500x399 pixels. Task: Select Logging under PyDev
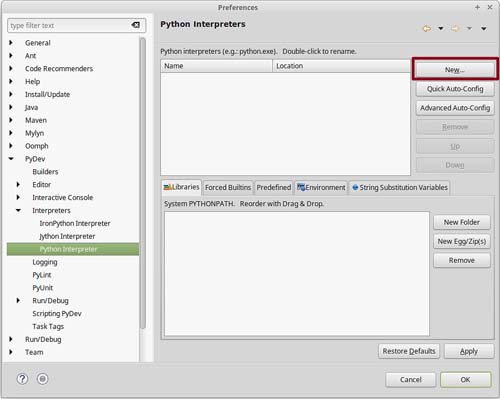click(45, 262)
